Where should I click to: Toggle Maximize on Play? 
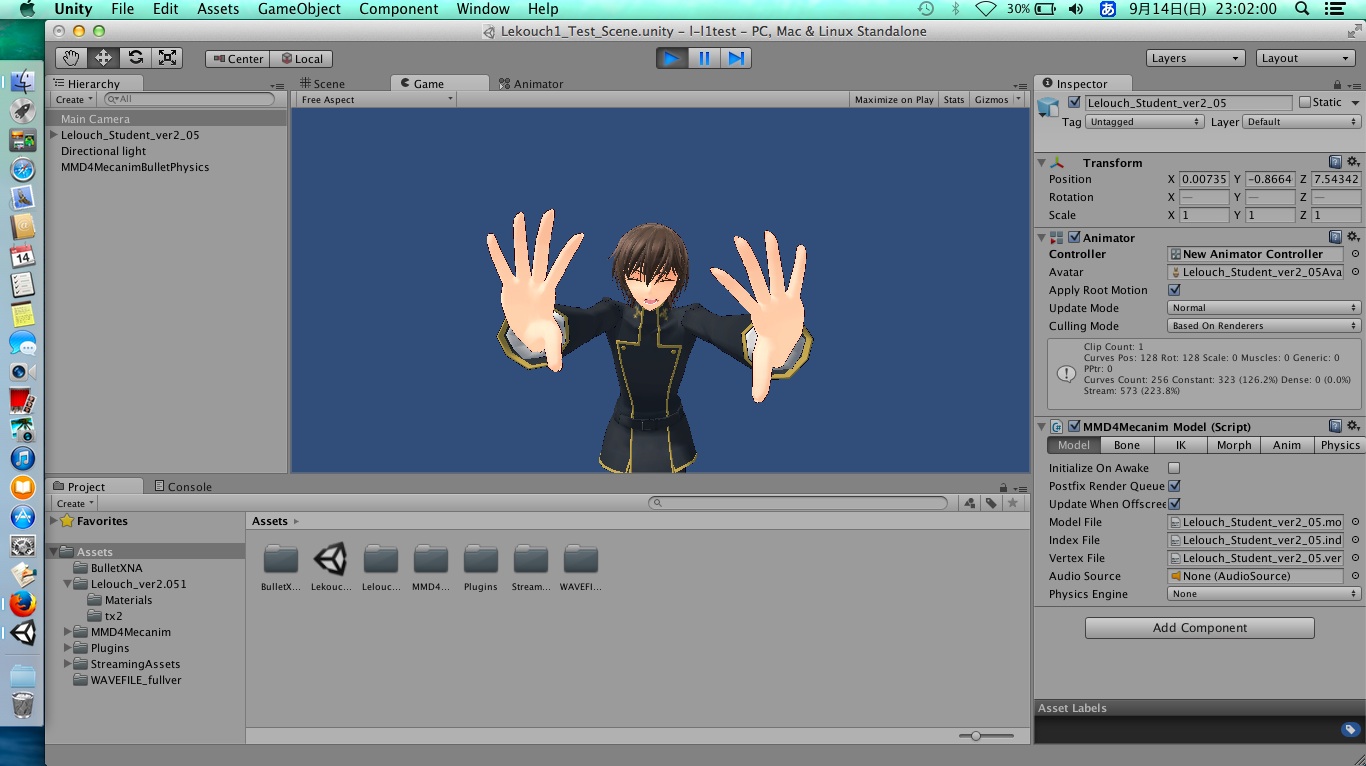(894, 99)
